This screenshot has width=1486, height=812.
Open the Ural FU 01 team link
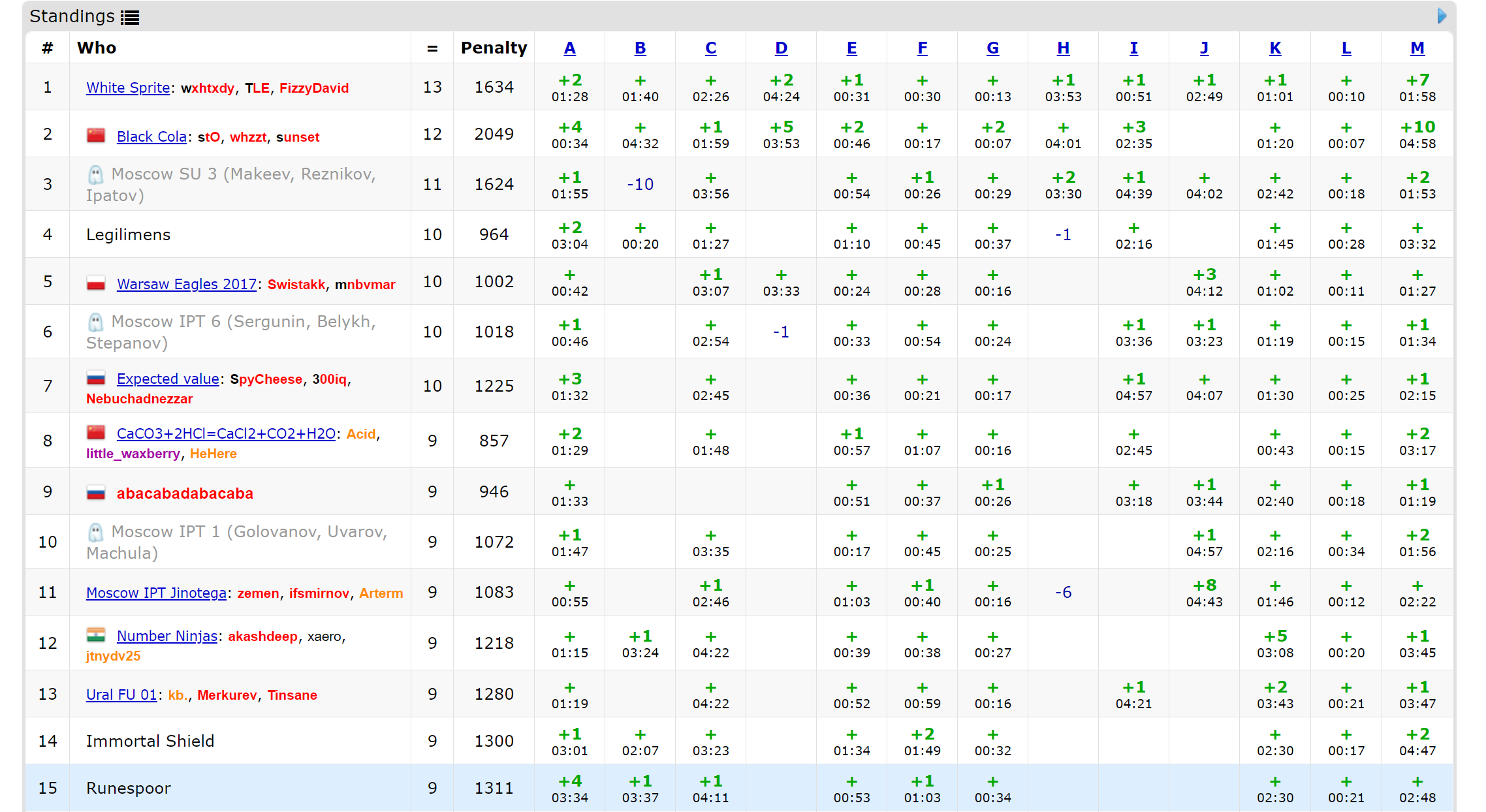coord(121,695)
